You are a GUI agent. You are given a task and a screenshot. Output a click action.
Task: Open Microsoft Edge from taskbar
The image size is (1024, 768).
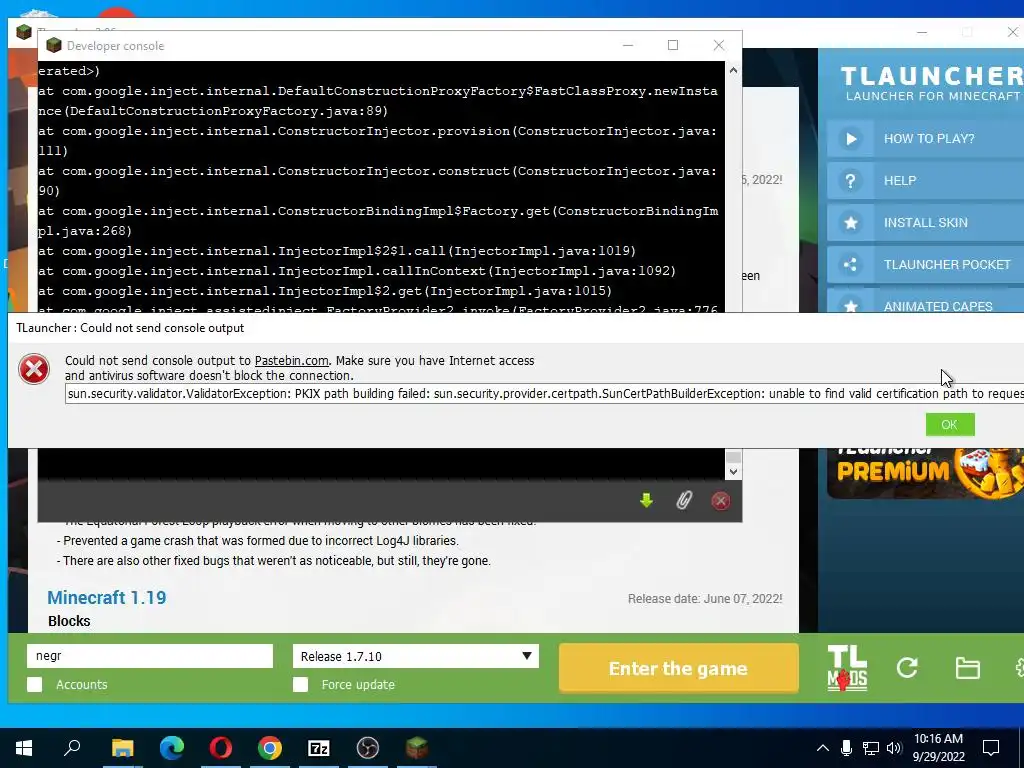coord(172,748)
